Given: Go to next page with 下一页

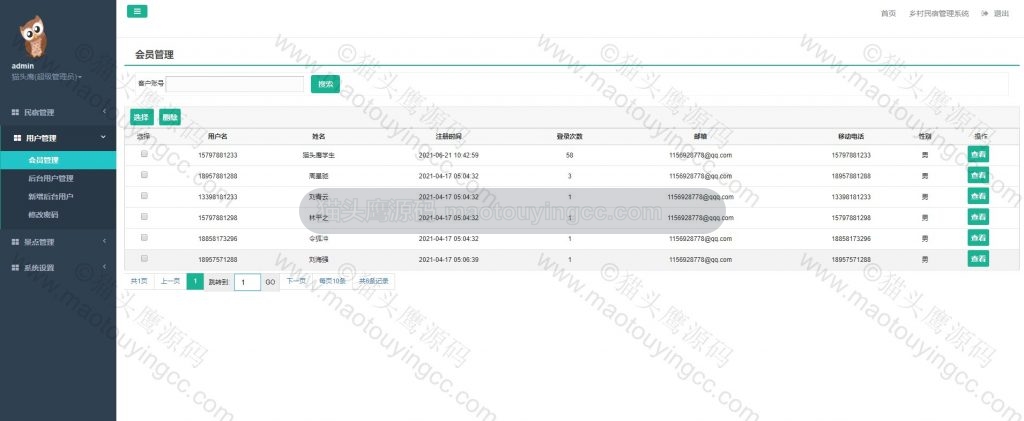Looking at the screenshot, I should (296, 281).
